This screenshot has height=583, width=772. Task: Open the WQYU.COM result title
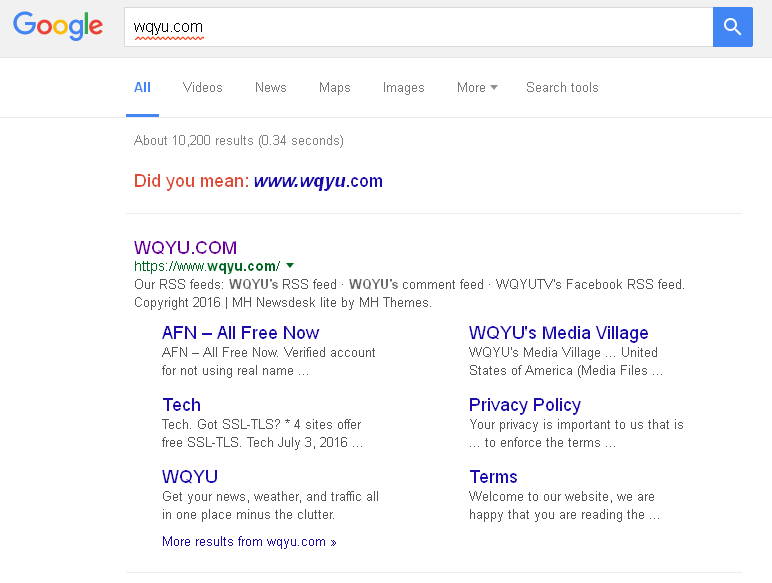[x=185, y=247]
